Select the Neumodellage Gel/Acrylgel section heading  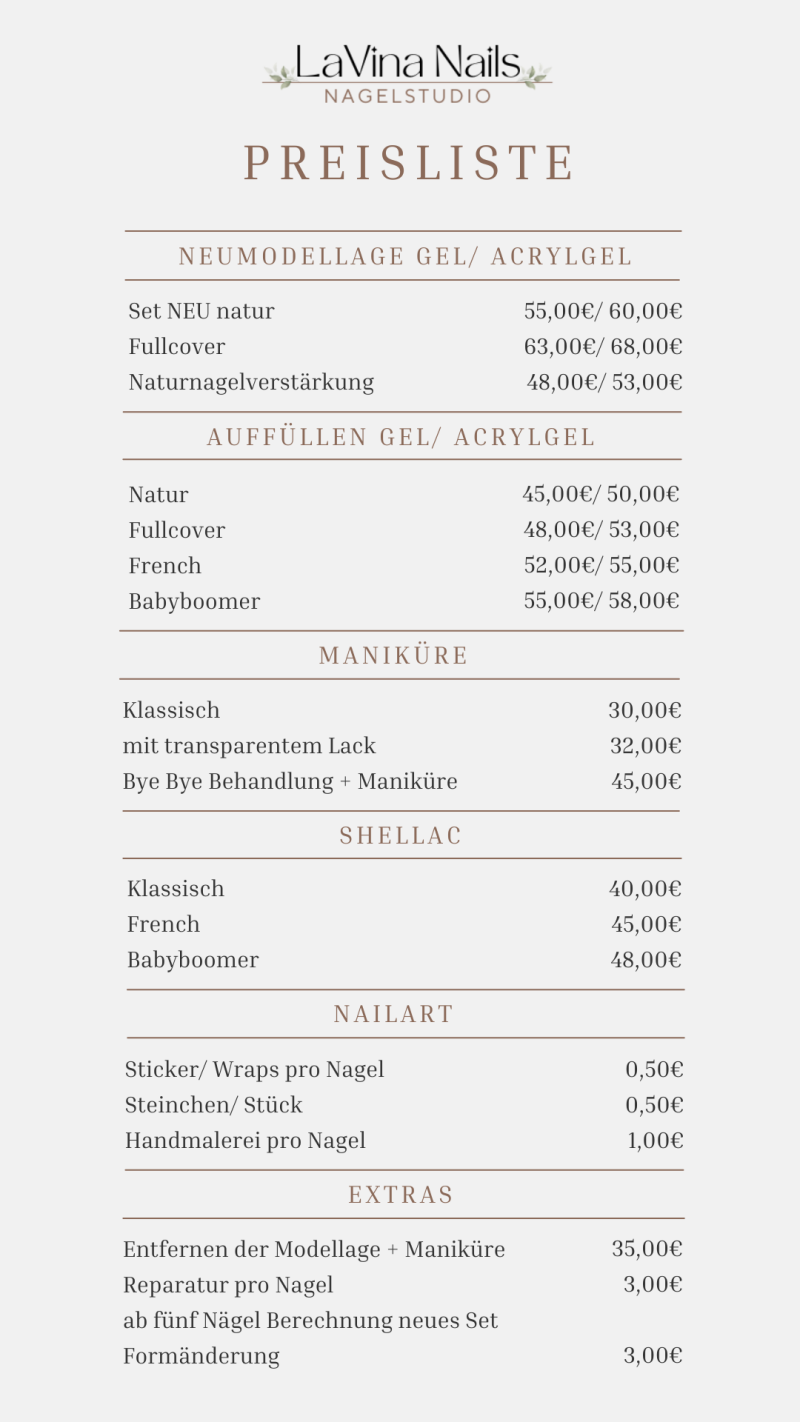click(405, 257)
